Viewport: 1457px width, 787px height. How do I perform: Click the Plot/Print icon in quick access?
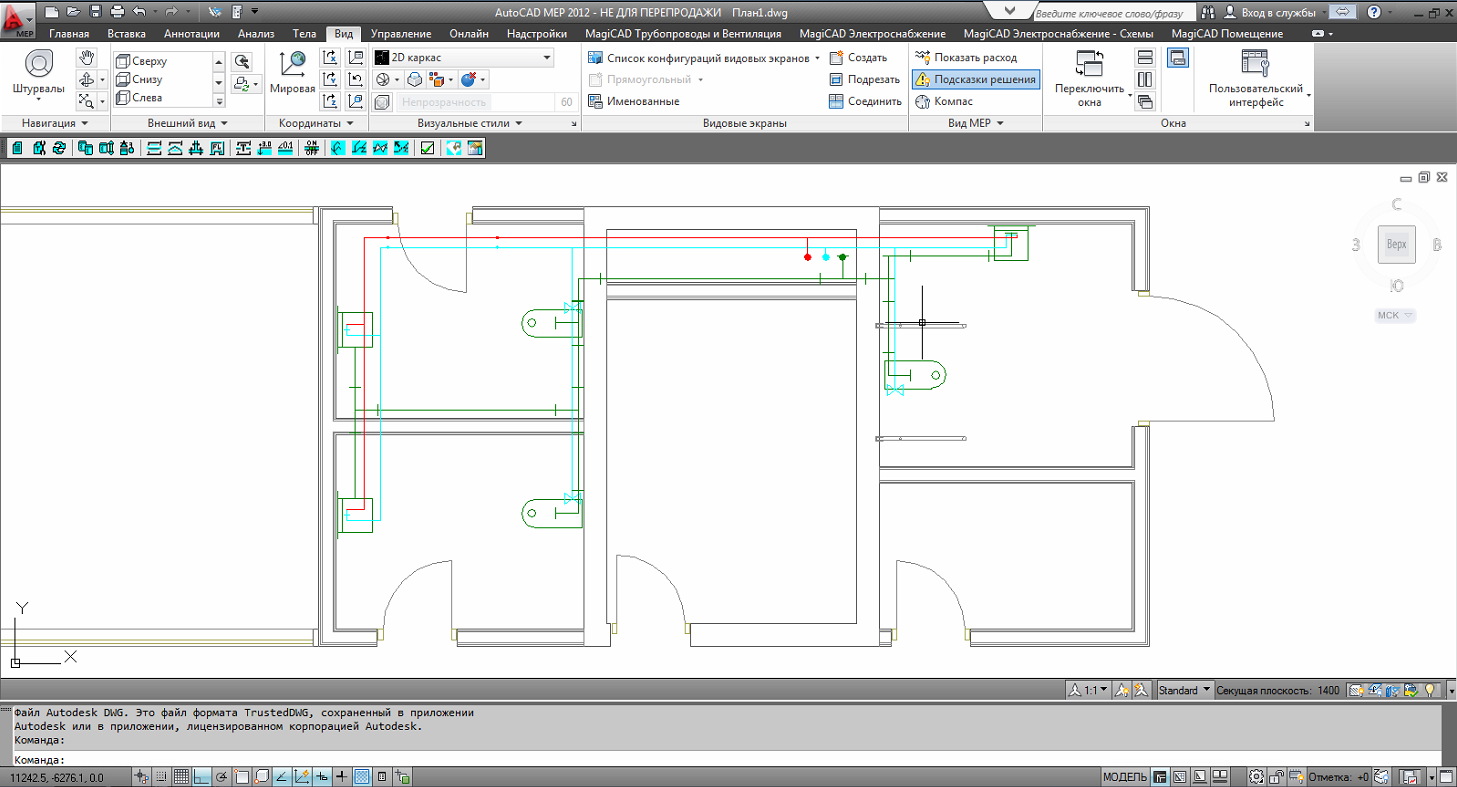tap(117, 11)
